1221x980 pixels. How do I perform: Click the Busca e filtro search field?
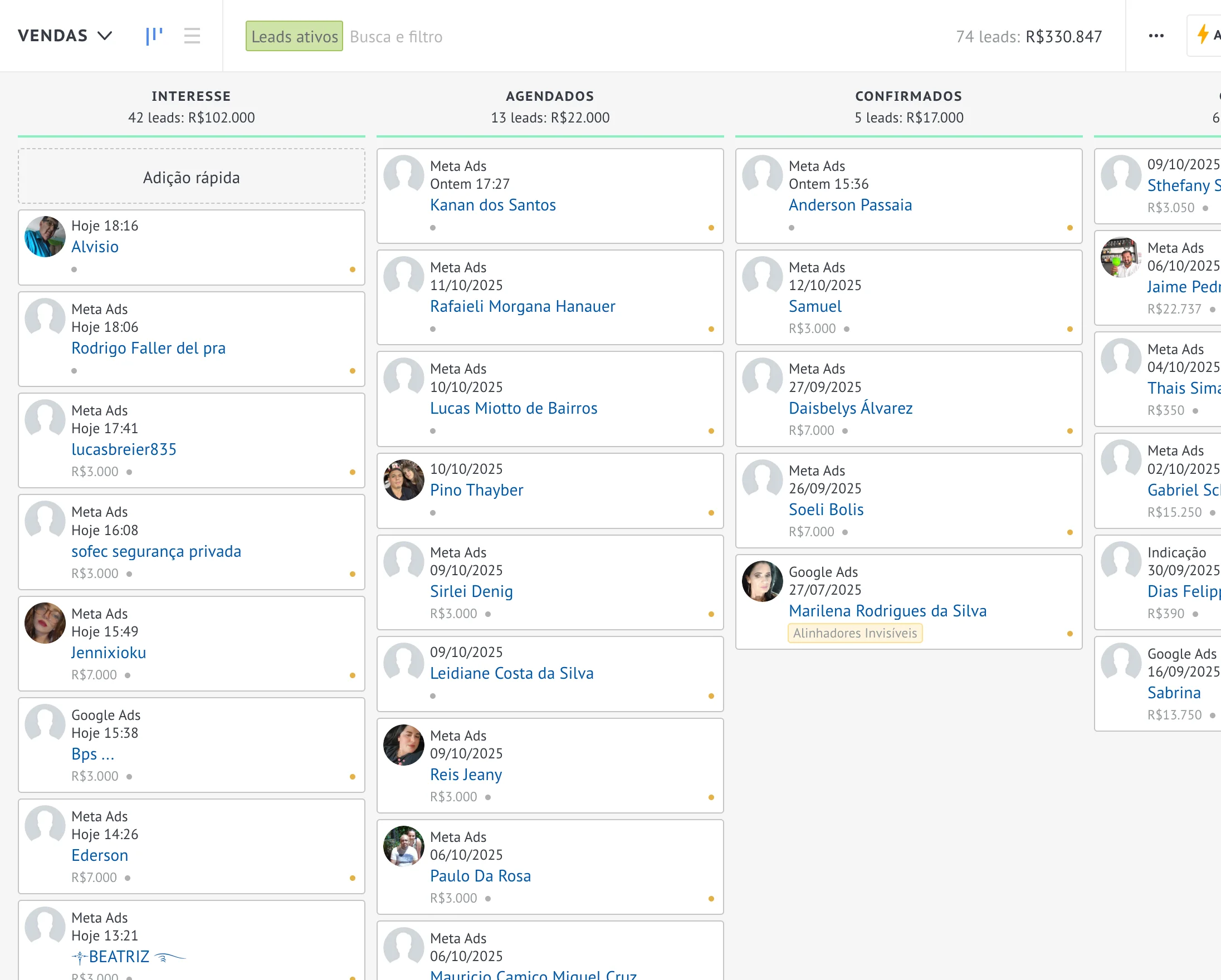pos(397,36)
